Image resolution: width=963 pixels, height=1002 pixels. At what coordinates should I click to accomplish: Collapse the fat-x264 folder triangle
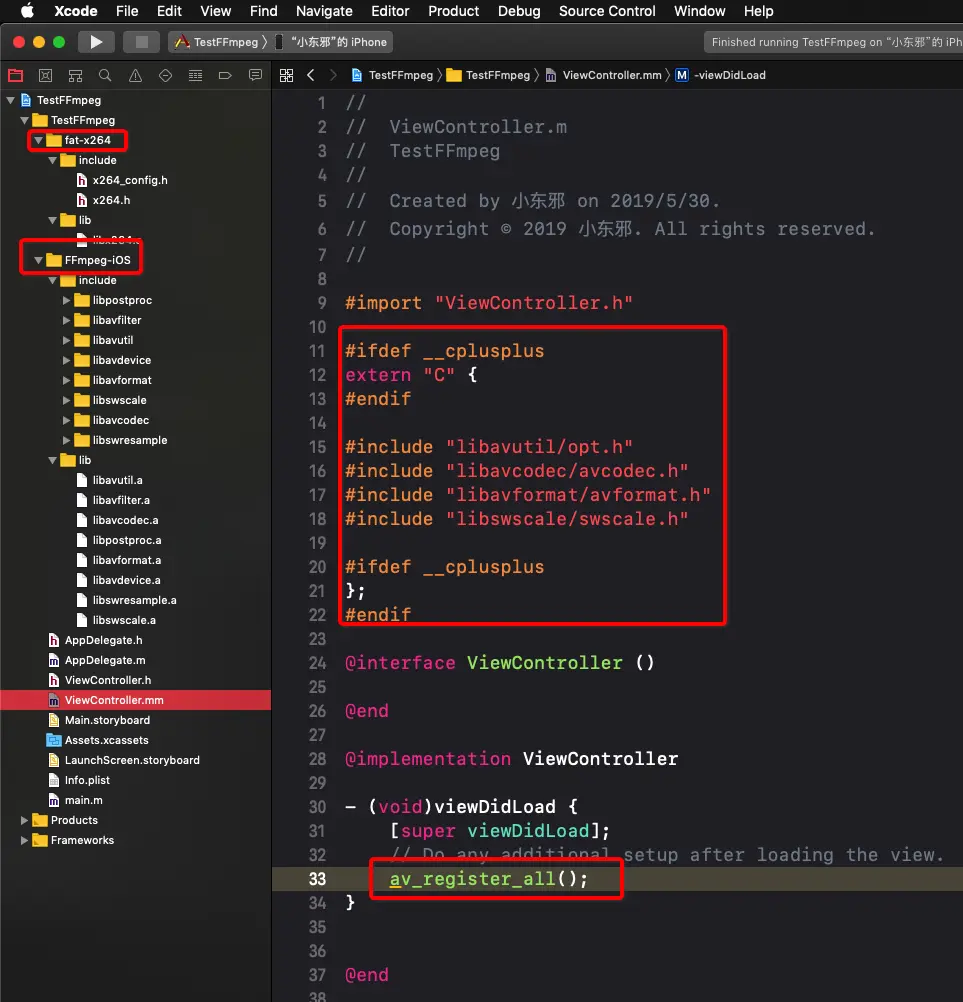tap(38, 140)
